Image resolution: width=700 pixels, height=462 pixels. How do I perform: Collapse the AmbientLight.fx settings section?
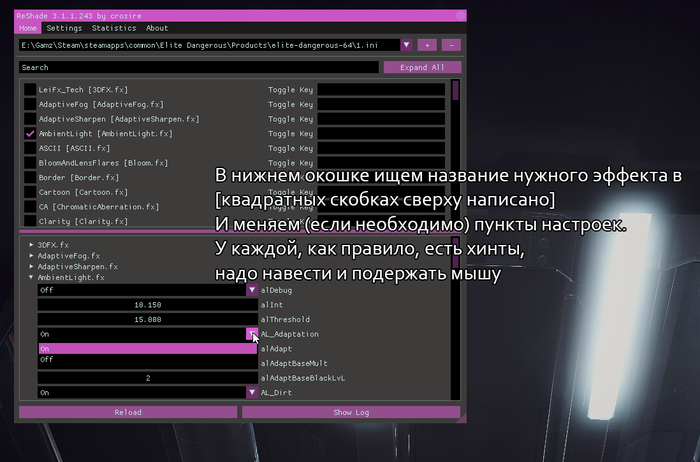point(32,278)
